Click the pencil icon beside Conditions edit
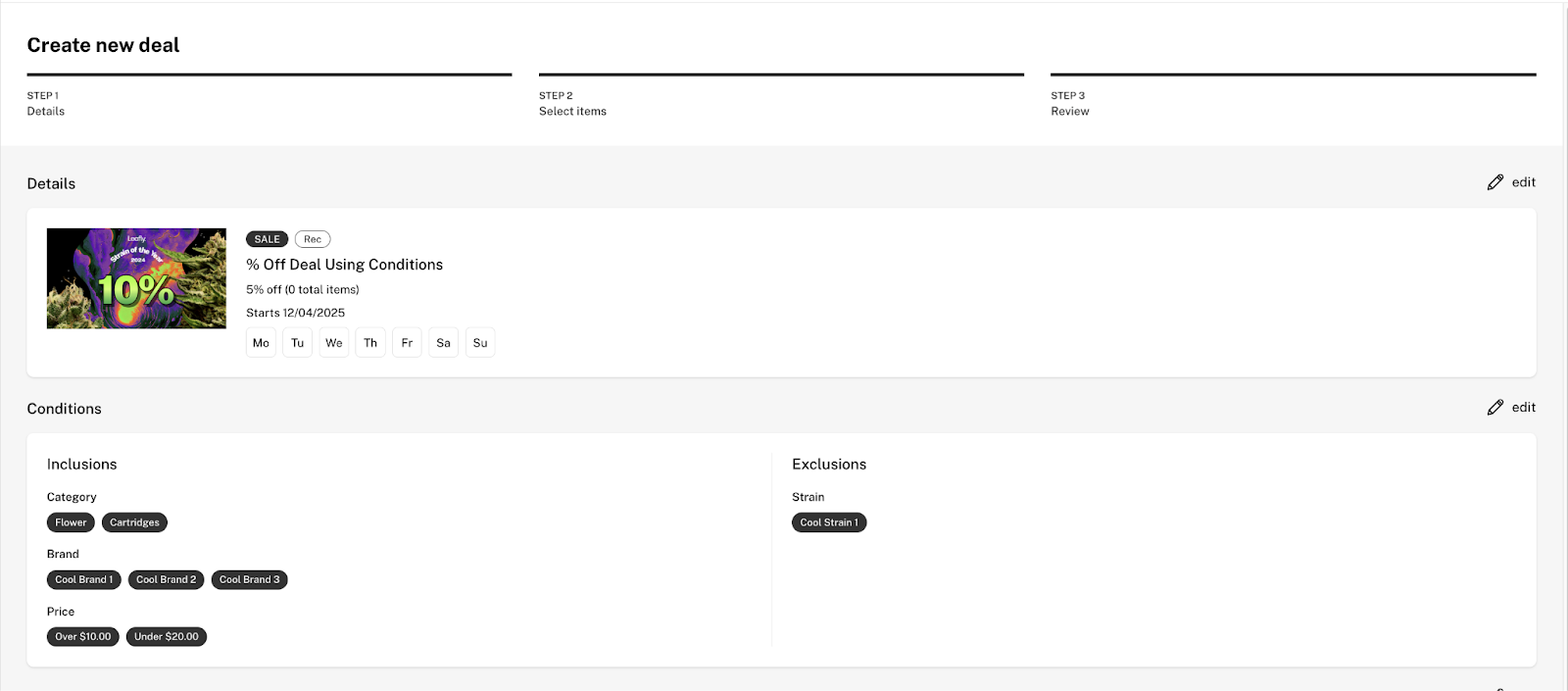1568x691 pixels. pyautogui.click(x=1494, y=408)
